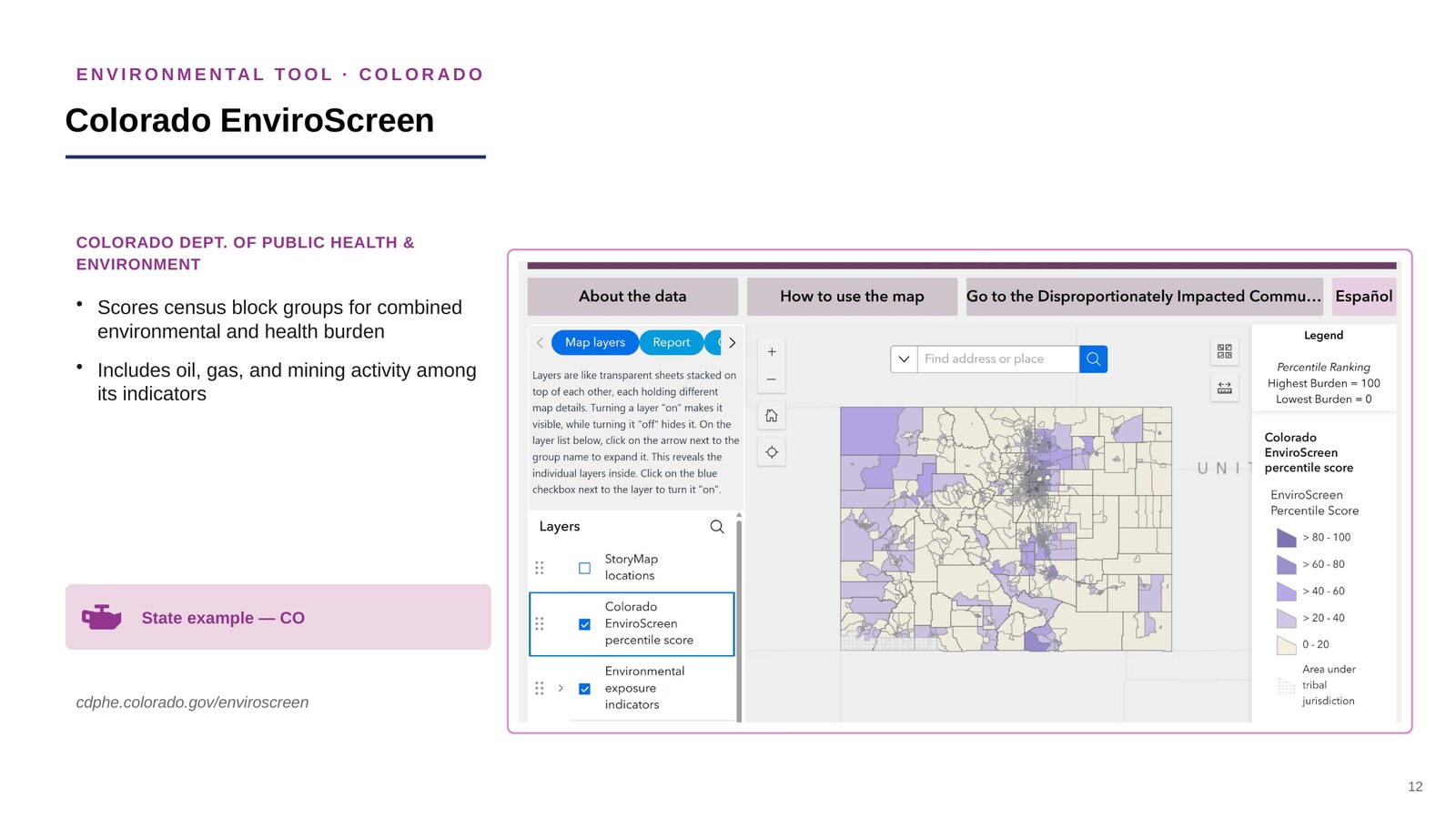1456x819 pixels.
Task: Click the tribal jurisdiction legend pattern swatch
Action: click(x=1287, y=685)
